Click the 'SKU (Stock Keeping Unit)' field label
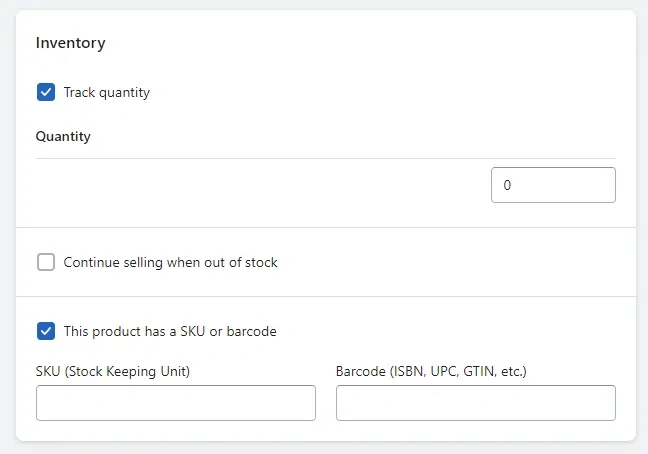The image size is (648, 454). [x=113, y=371]
